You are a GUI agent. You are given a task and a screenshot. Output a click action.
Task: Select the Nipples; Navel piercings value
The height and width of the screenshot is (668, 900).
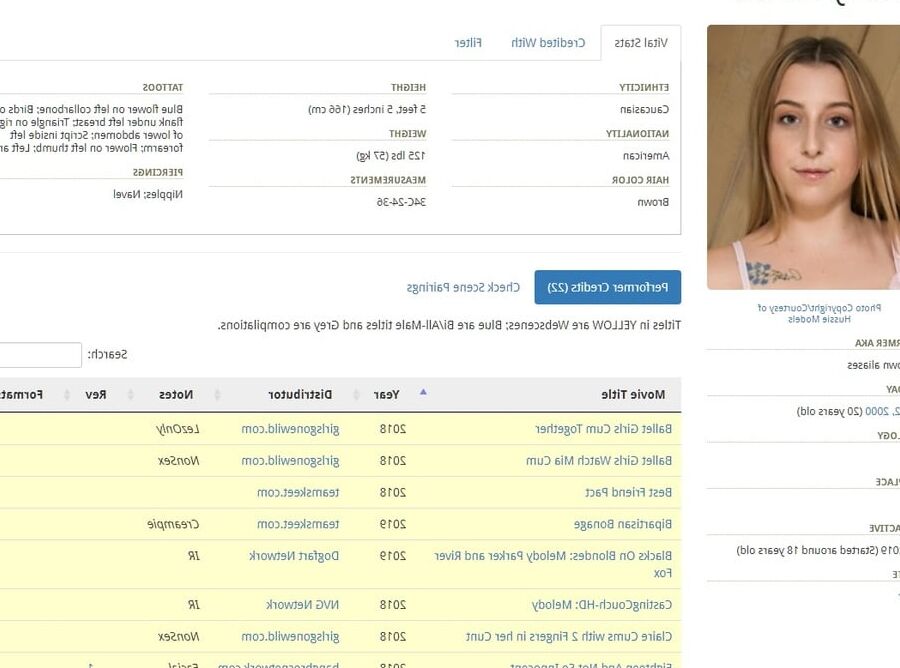(x=148, y=194)
